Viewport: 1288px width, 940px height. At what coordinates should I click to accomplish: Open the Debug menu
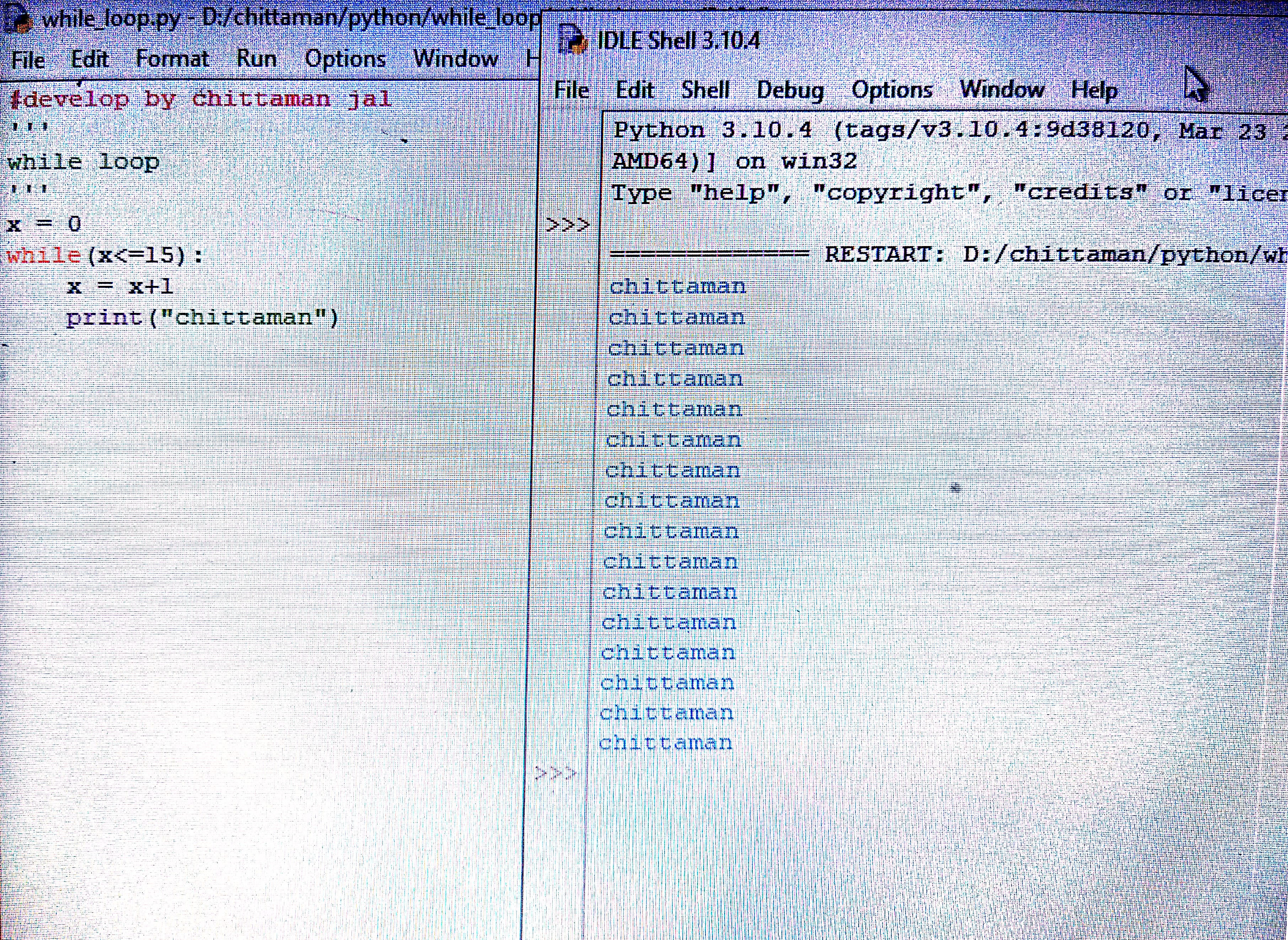click(790, 90)
